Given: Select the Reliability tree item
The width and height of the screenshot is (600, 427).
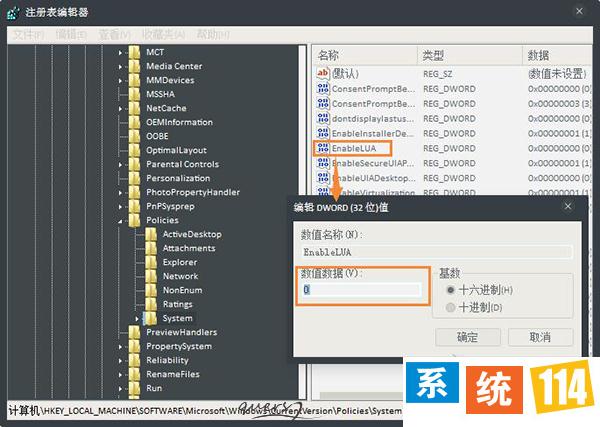Looking at the screenshot, I should (x=167, y=360).
